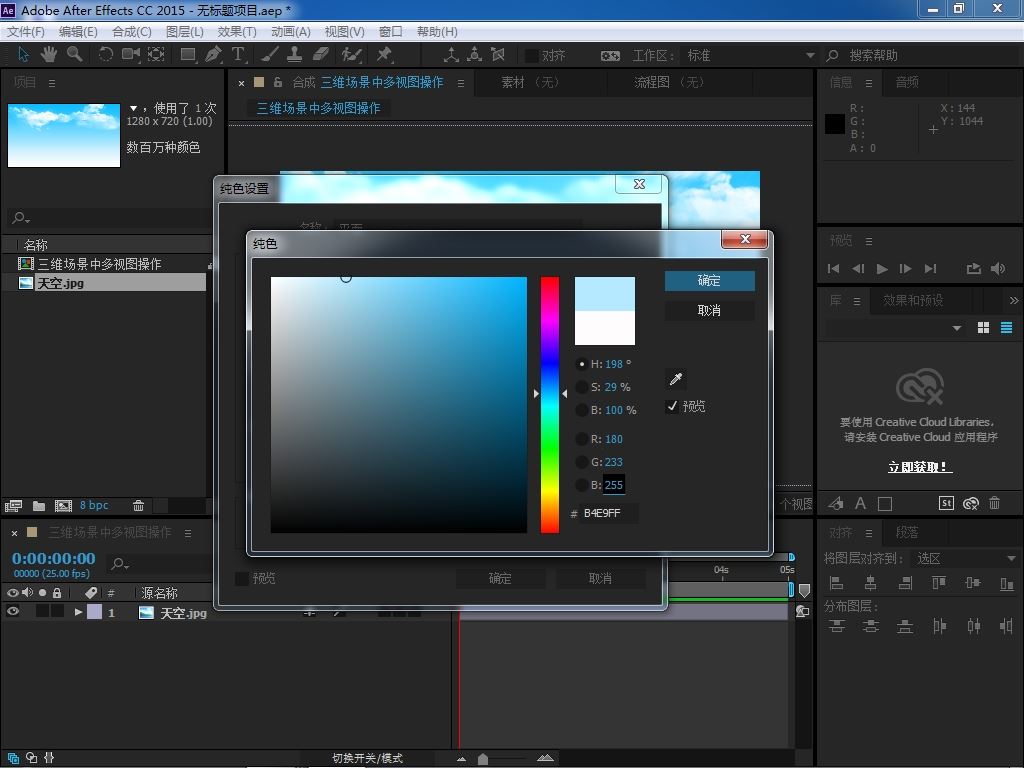Click 取消 in the color picker dialog
This screenshot has width=1024, height=768.
(x=709, y=311)
